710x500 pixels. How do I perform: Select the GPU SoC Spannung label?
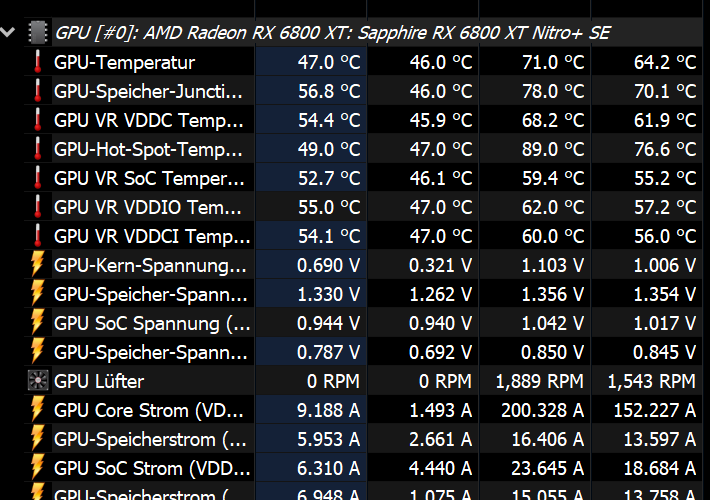[x=152, y=323]
